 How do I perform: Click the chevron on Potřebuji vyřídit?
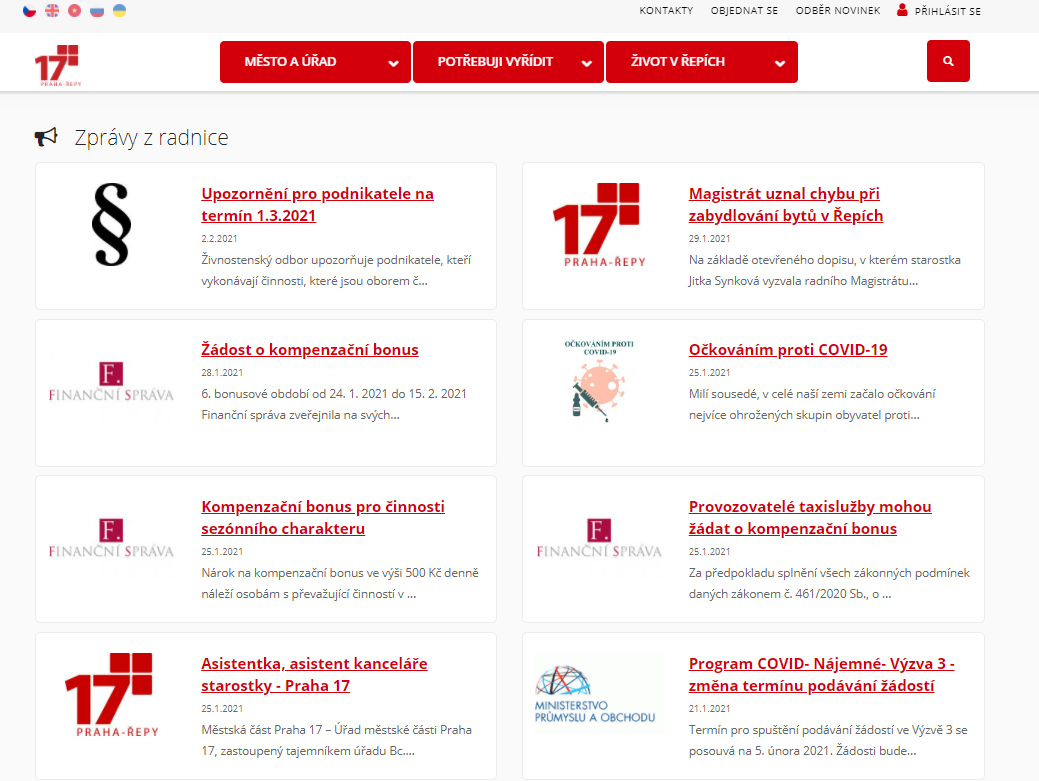point(586,64)
